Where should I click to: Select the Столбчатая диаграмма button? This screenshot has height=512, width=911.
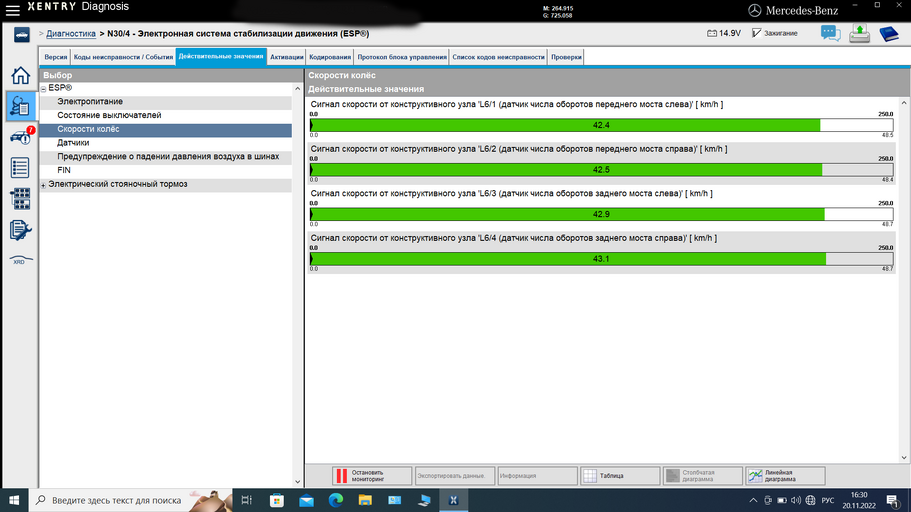[x=702, y=476]
